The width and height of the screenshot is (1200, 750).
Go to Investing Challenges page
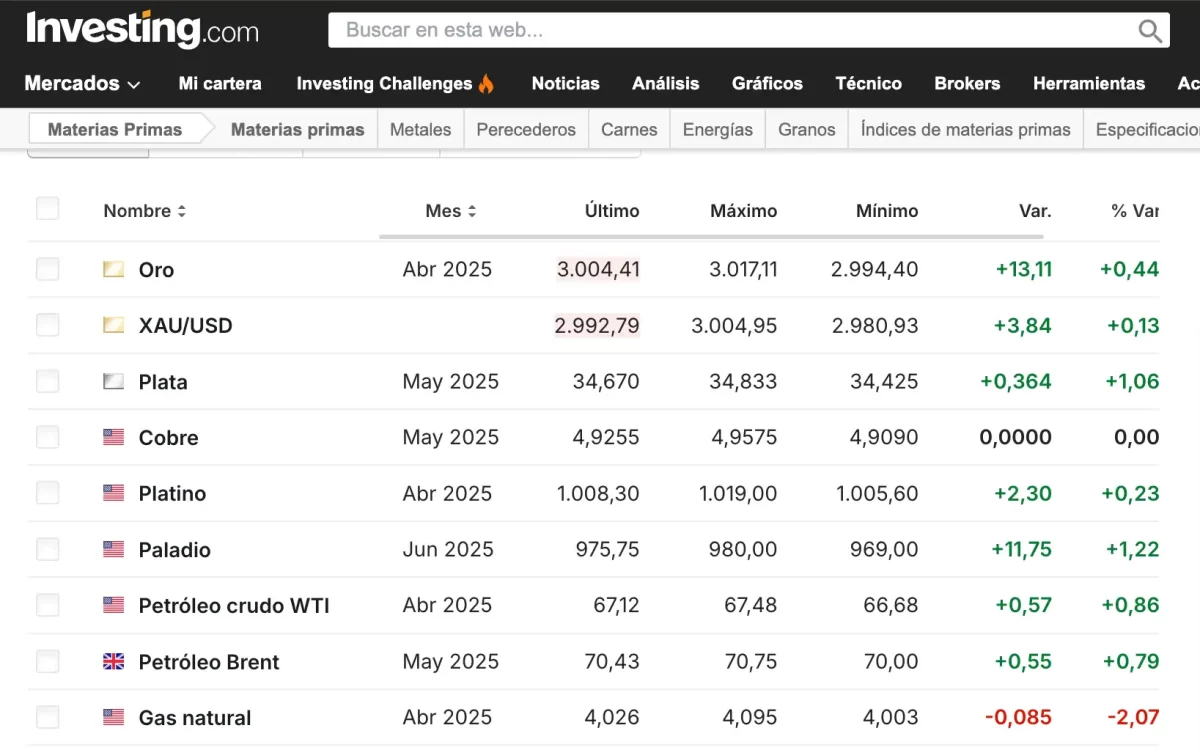pyautogui.click(x=395, y=84)
